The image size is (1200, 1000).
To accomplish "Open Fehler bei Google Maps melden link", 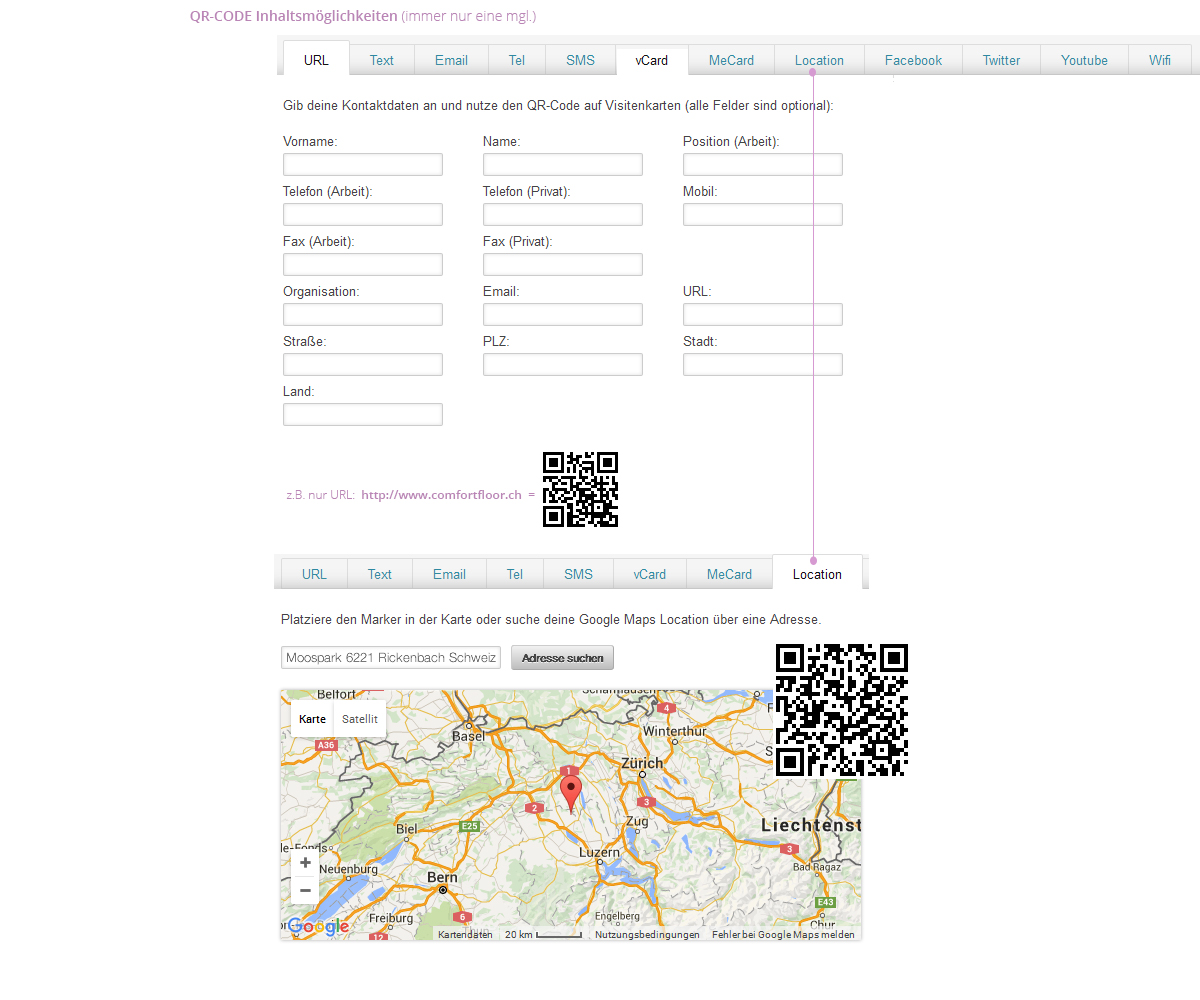I will point(783,935).
